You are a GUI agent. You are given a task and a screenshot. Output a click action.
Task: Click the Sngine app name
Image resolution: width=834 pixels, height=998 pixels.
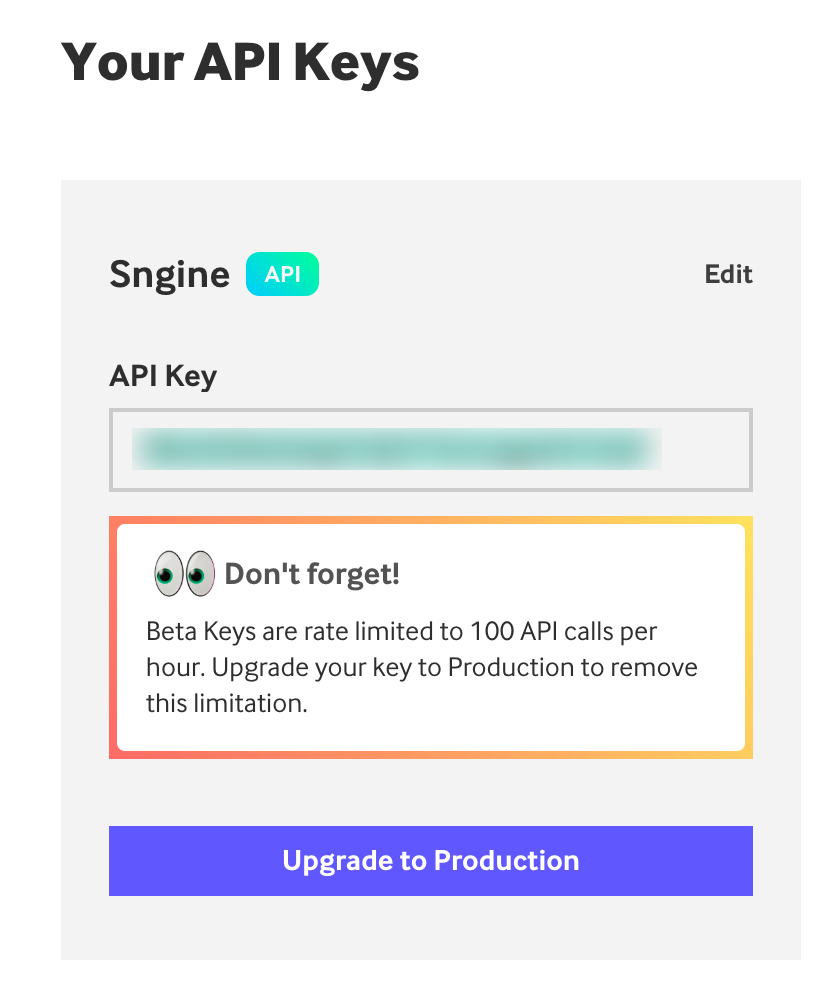pos(169,274)
